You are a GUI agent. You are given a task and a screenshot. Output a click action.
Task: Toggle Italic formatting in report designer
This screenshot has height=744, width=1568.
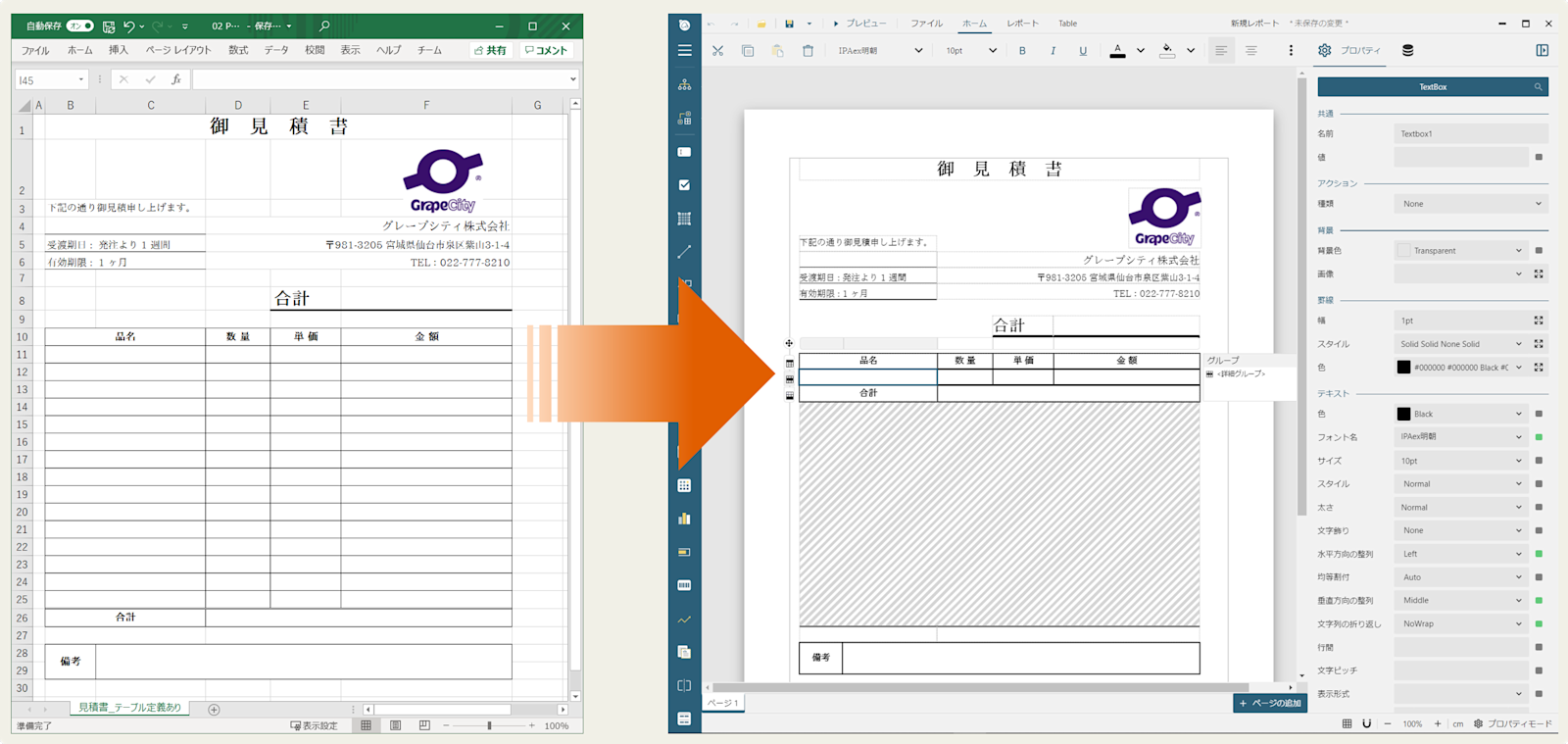click(x=1053, y=51)
